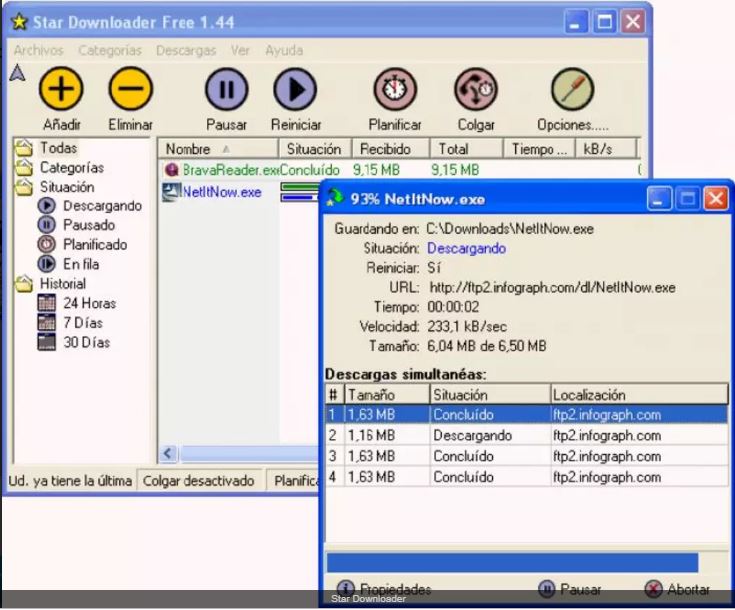
Task: Sort by Recibido column header
Action: point(390,149)
